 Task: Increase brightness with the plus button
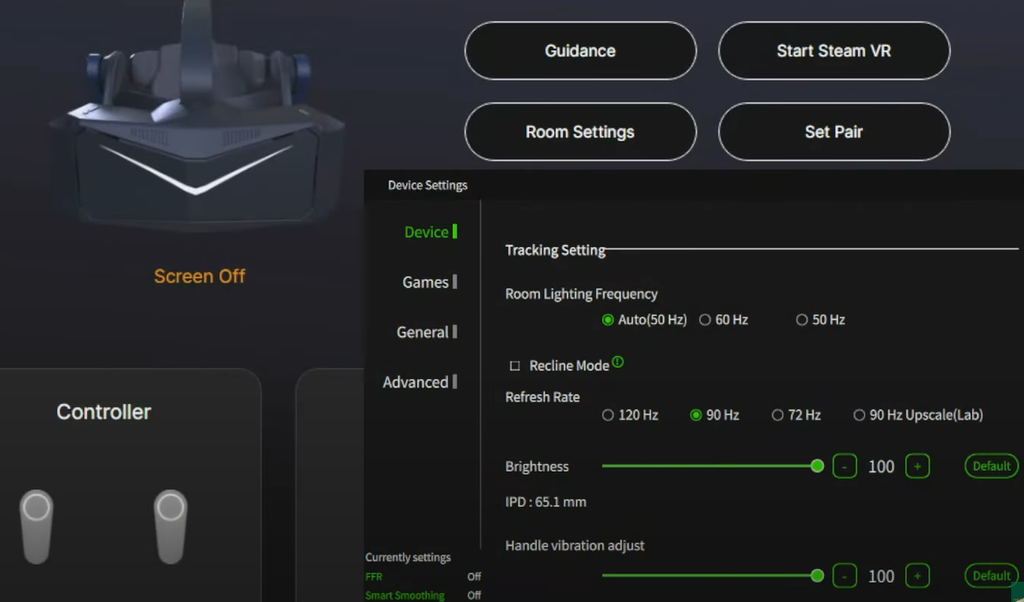[917, 466]
